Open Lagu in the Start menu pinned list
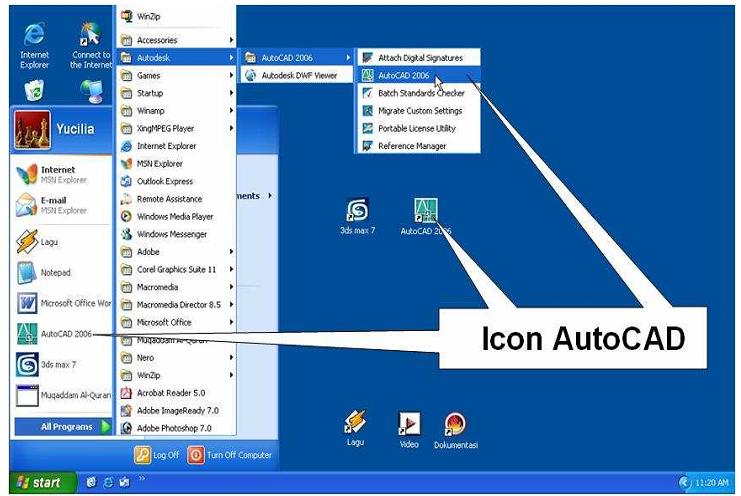The image size is (741, 496). (61, 242)
